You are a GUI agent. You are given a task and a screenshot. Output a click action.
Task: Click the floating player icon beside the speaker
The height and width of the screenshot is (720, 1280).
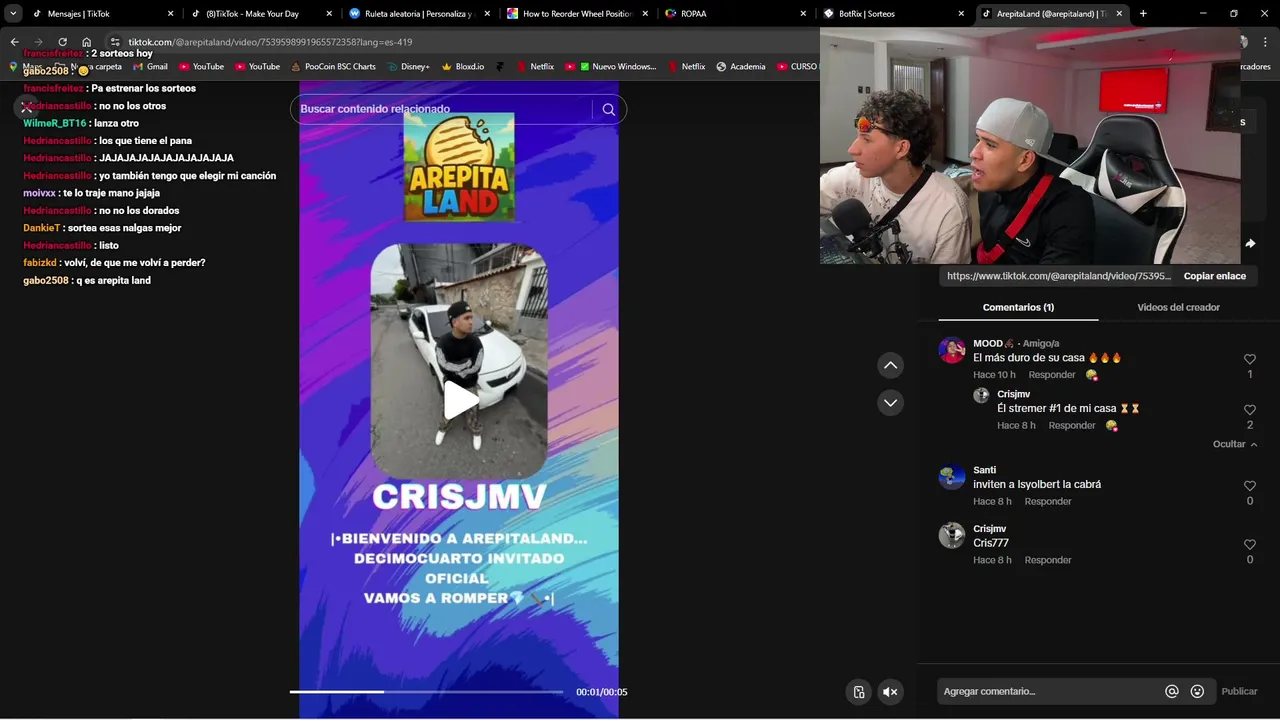click(x=858, y=692)
